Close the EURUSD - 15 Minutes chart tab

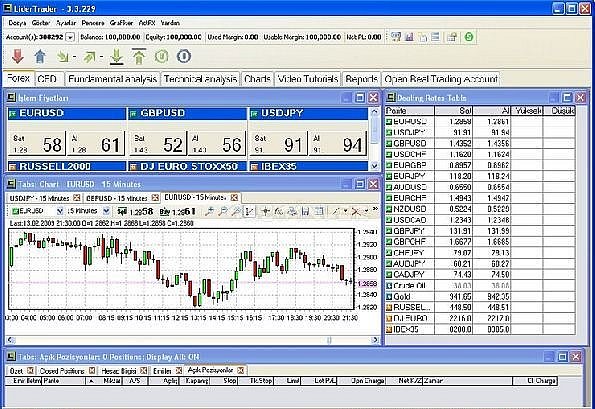click(x=235, y=197)
